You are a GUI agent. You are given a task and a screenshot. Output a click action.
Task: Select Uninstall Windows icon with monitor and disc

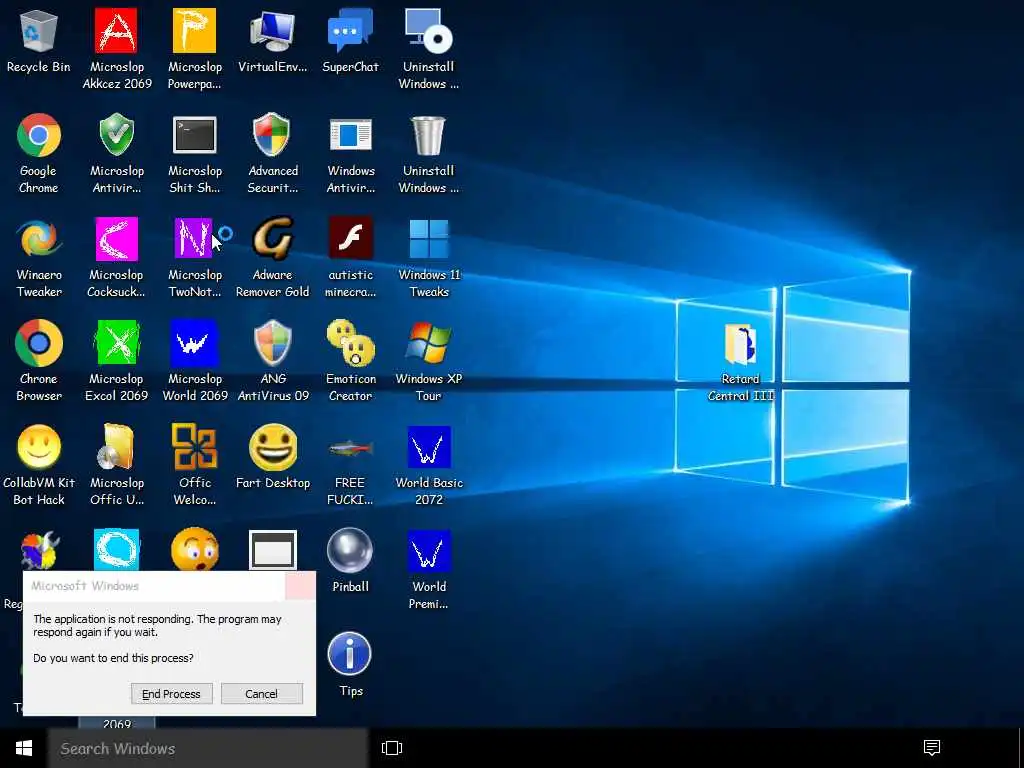(428, 31)
